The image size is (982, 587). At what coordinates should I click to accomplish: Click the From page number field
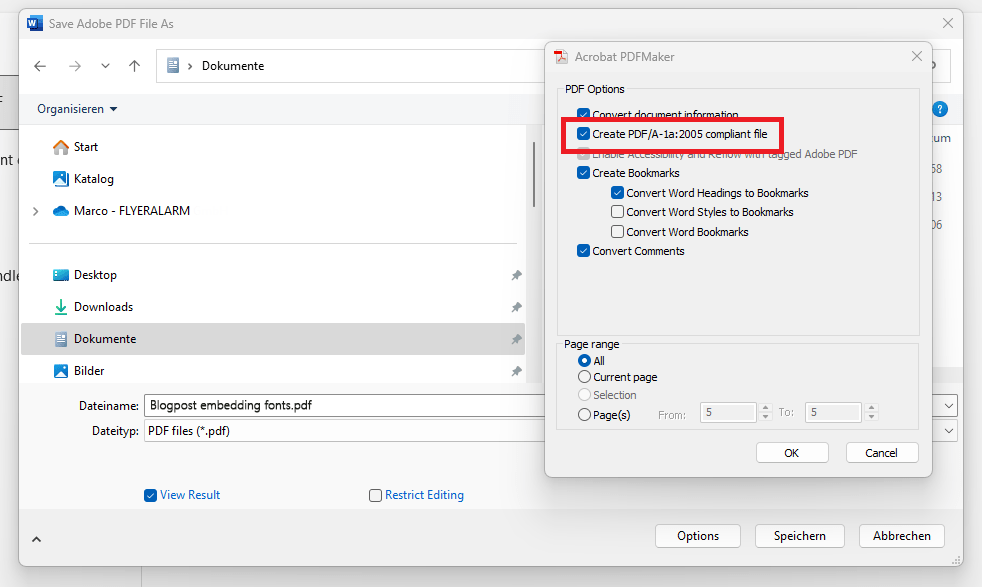[x=728, y=412]
